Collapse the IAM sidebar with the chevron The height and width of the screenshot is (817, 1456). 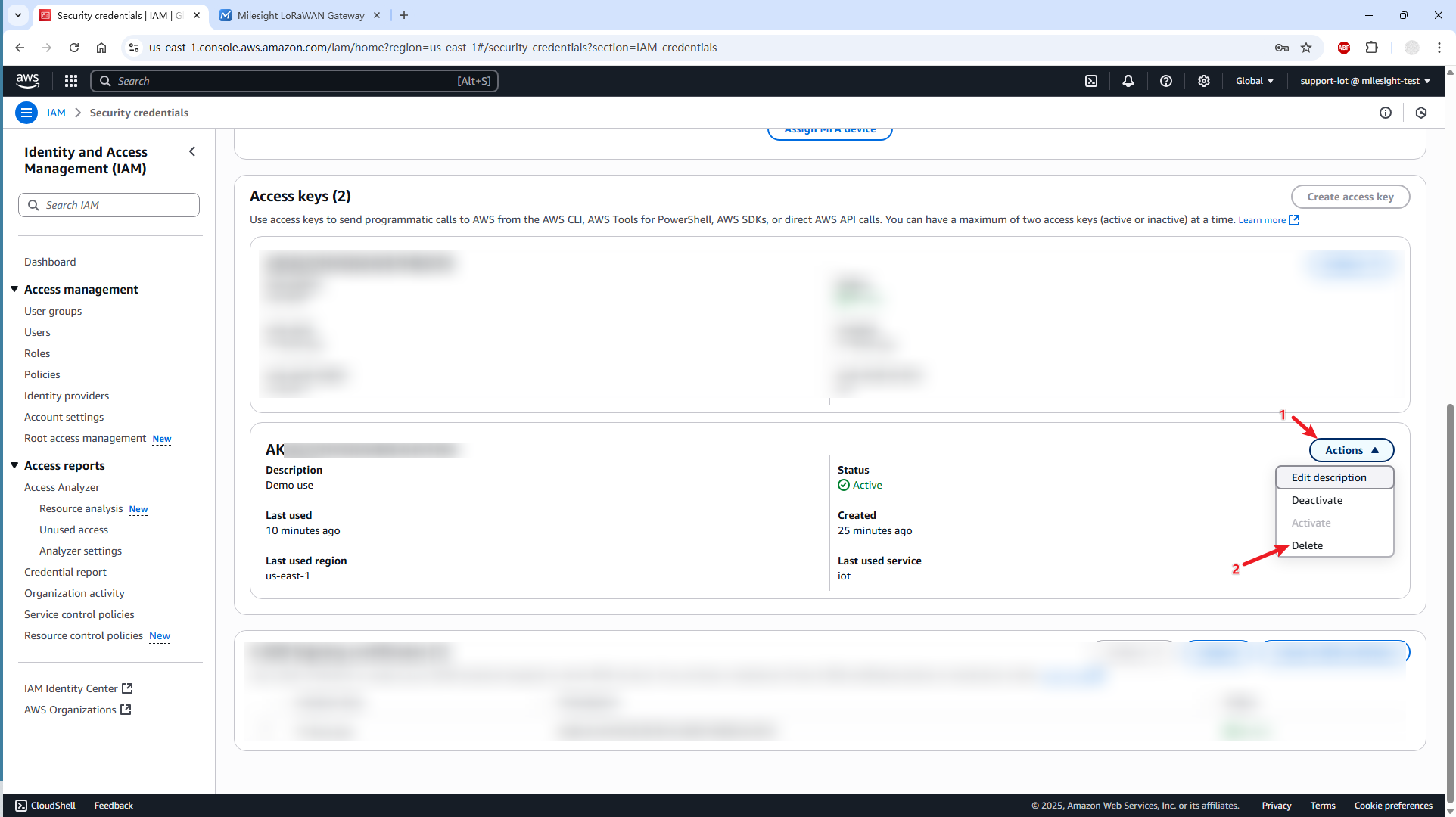(192, 151)
